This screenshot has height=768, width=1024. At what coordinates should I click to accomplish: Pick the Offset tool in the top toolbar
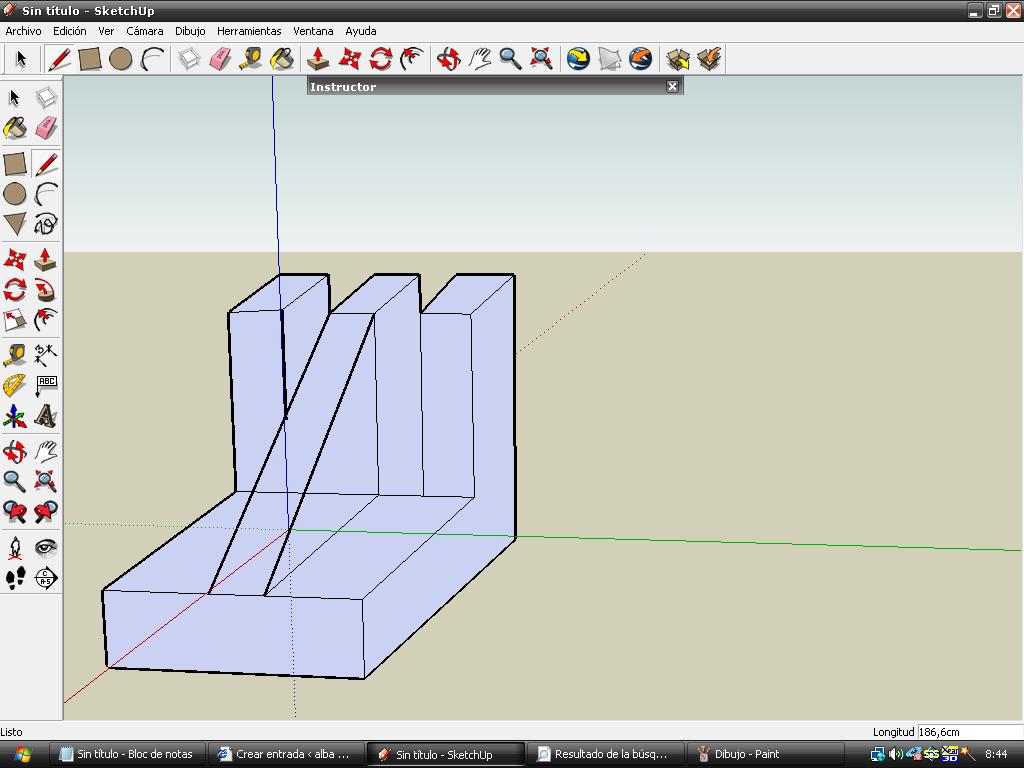coord(412,59)
